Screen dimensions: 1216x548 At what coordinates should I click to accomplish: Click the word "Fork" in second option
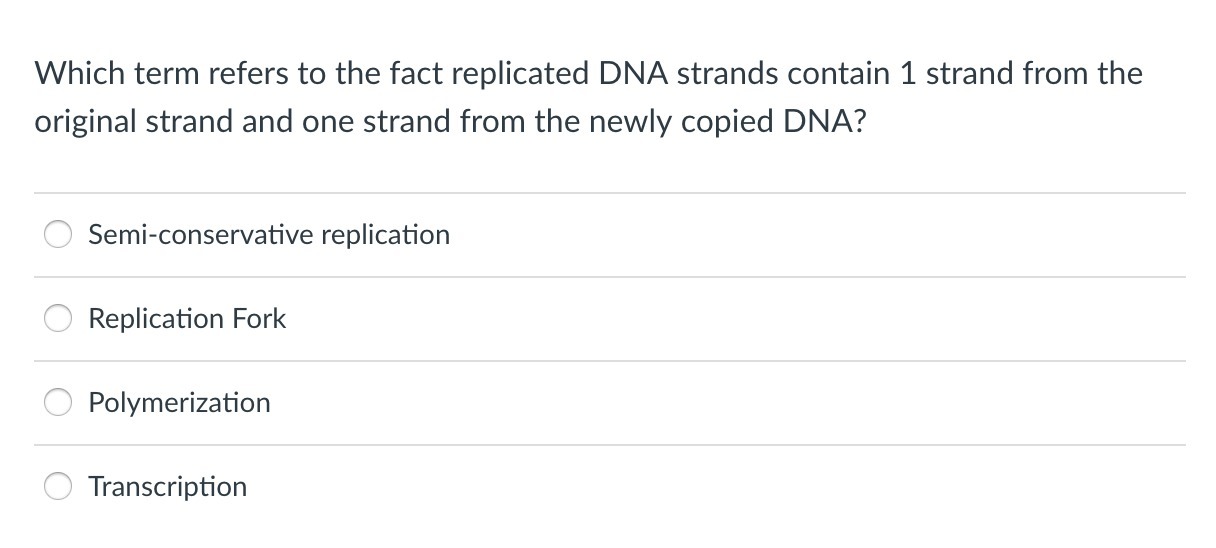tap(259, 319)
